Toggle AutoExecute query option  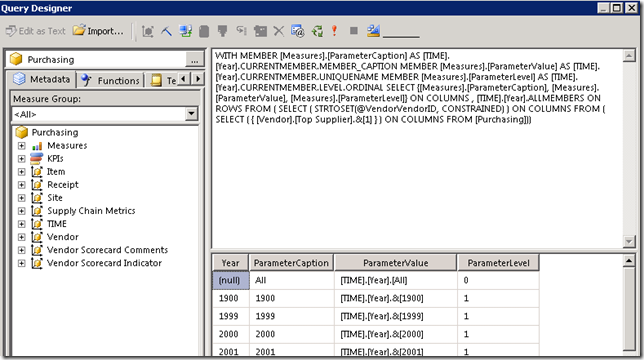(x=242, y=31)
